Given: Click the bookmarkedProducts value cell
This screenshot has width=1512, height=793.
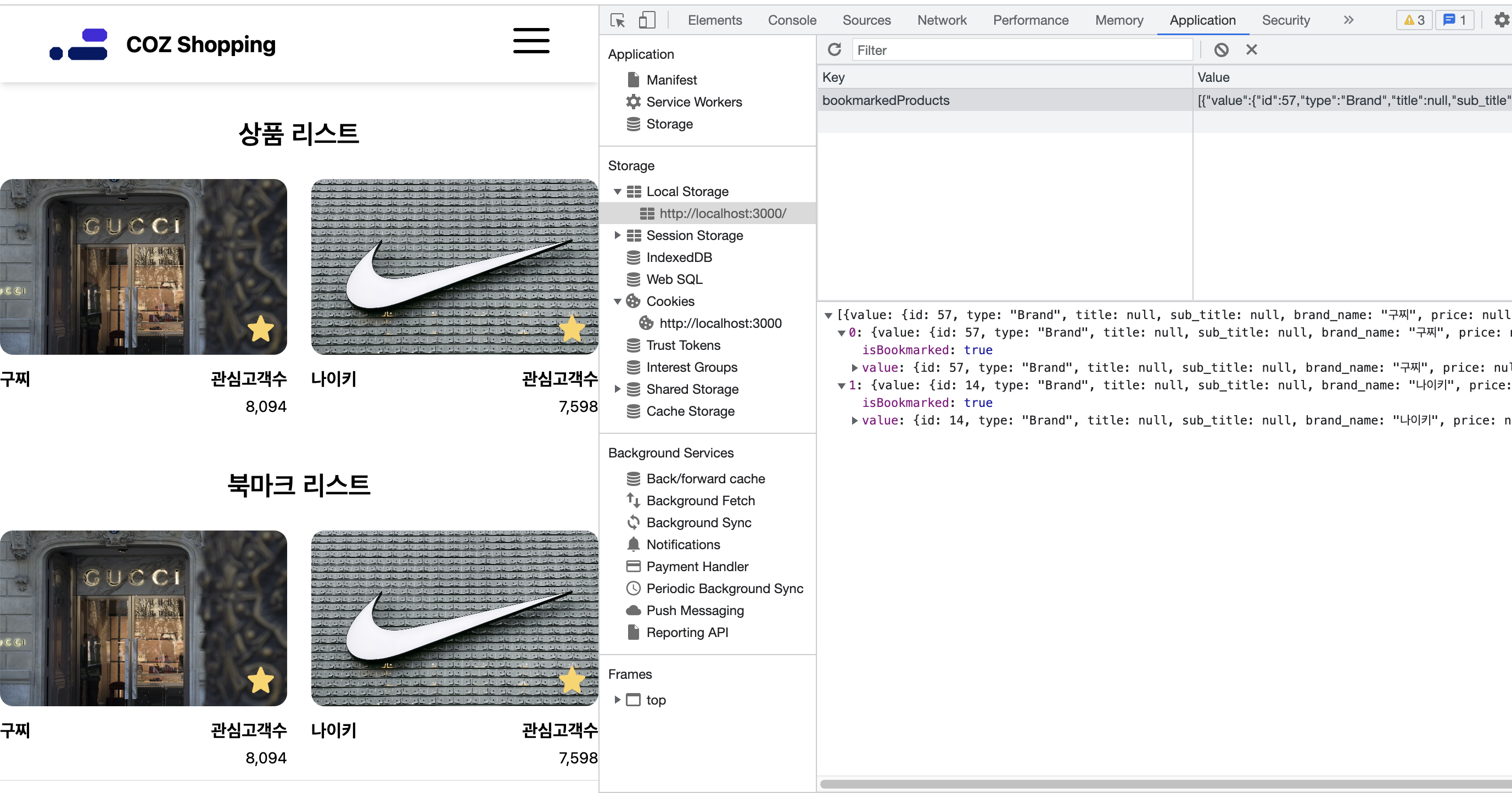Looking at the screenshot, I should (x=1352, y=100).
